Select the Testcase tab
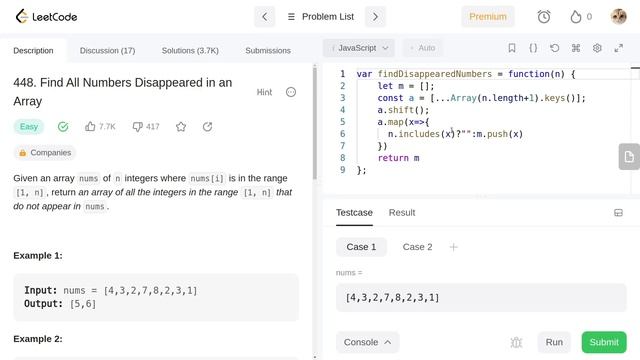This screenshot has height=360, width=640. click(x=354, y=213)
